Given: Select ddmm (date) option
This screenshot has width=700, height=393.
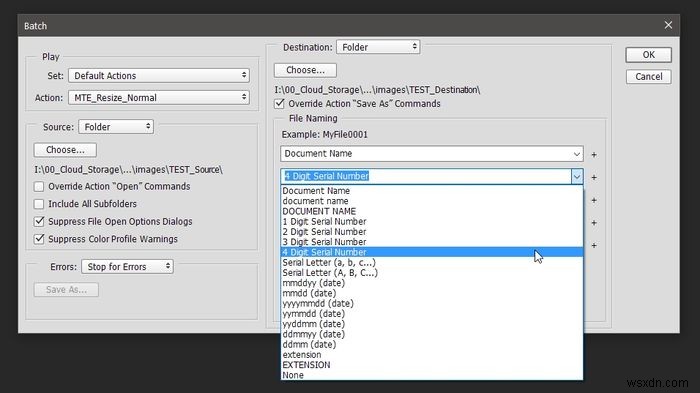Looking at the screenshot, I should click(x=432, y=345).
